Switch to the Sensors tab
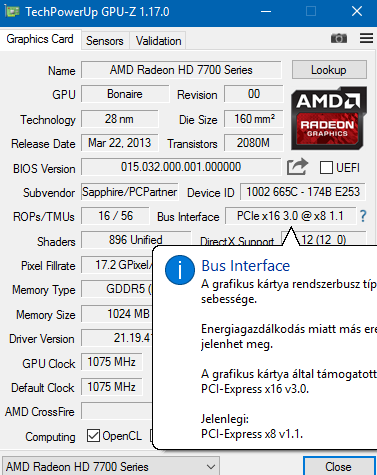 105,41
